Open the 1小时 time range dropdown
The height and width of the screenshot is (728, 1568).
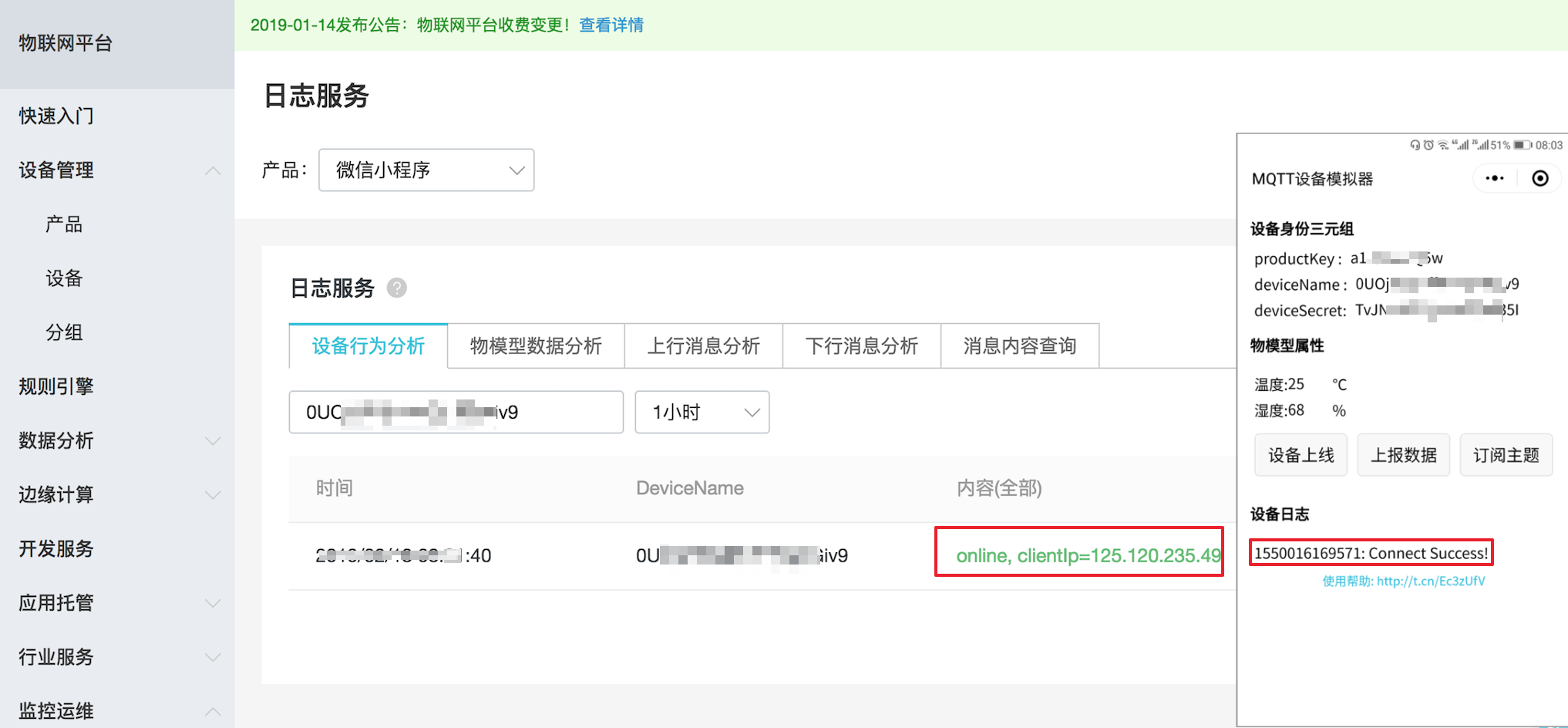(702, 412)
